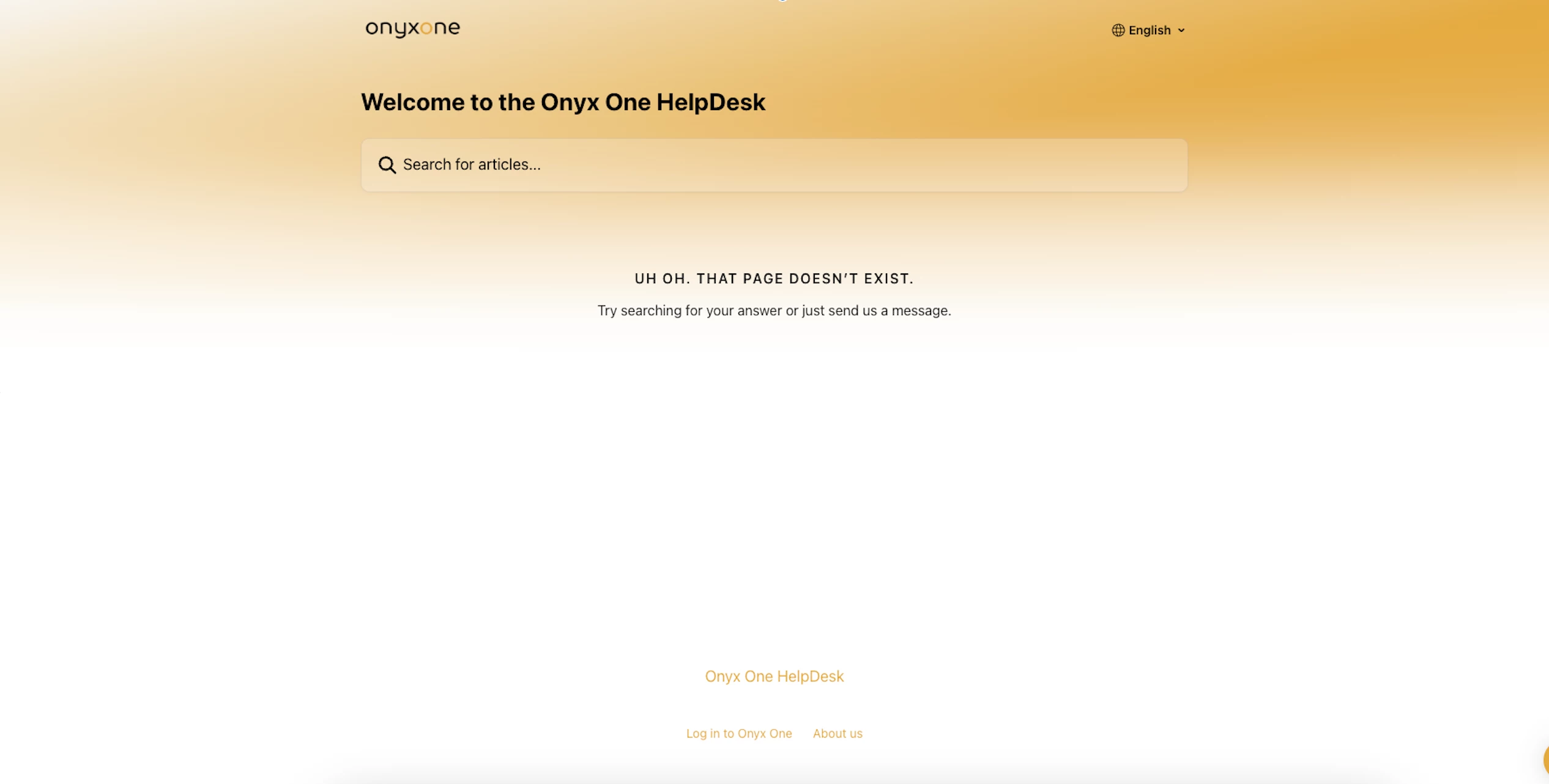Click the 'Uh oh. That page doesn't exist.' text
1549x784 pixels.
point(774,279)
